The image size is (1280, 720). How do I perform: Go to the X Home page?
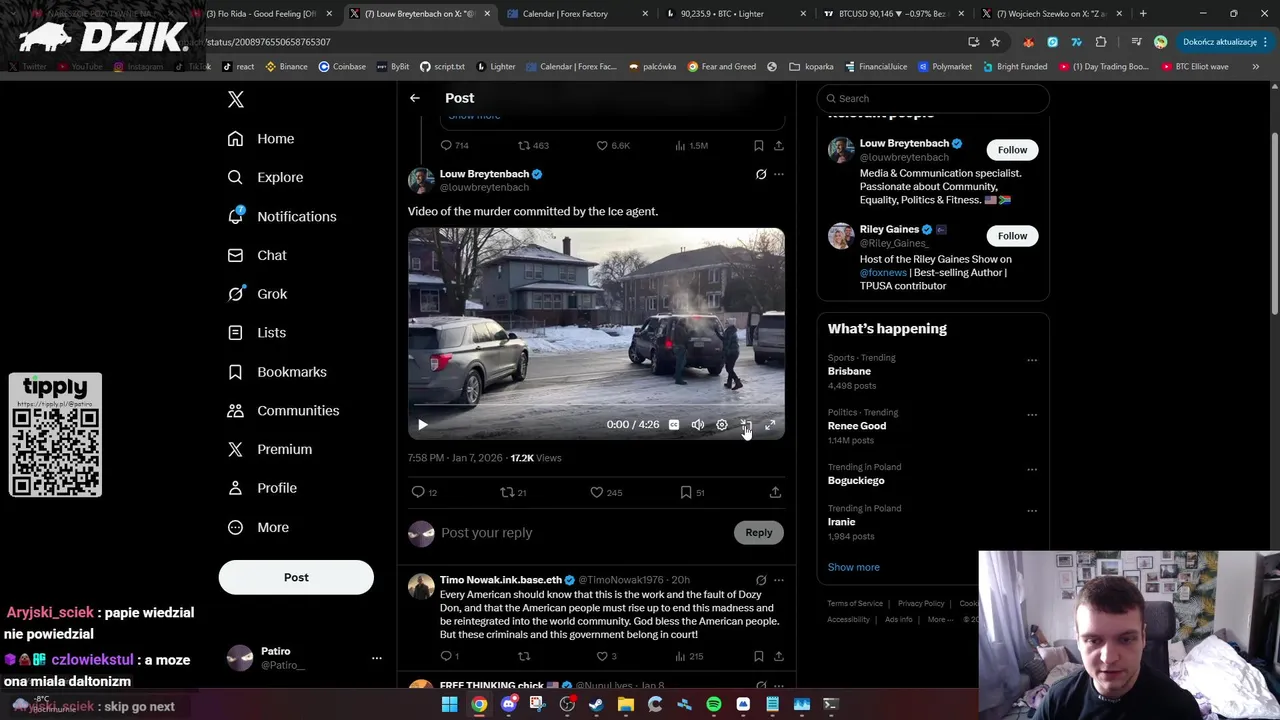pos(261,139)
